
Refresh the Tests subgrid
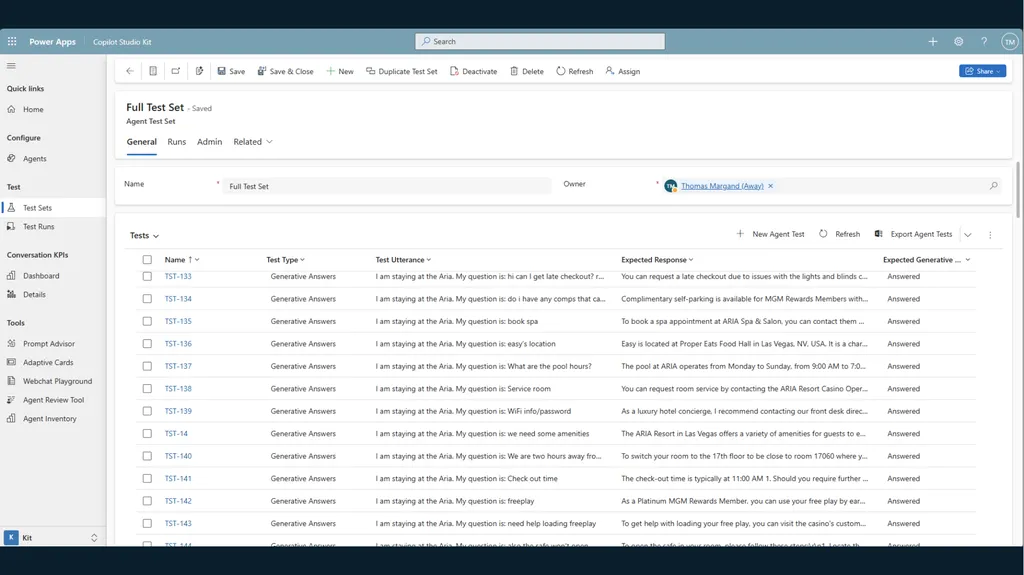[x=840, y=234]
